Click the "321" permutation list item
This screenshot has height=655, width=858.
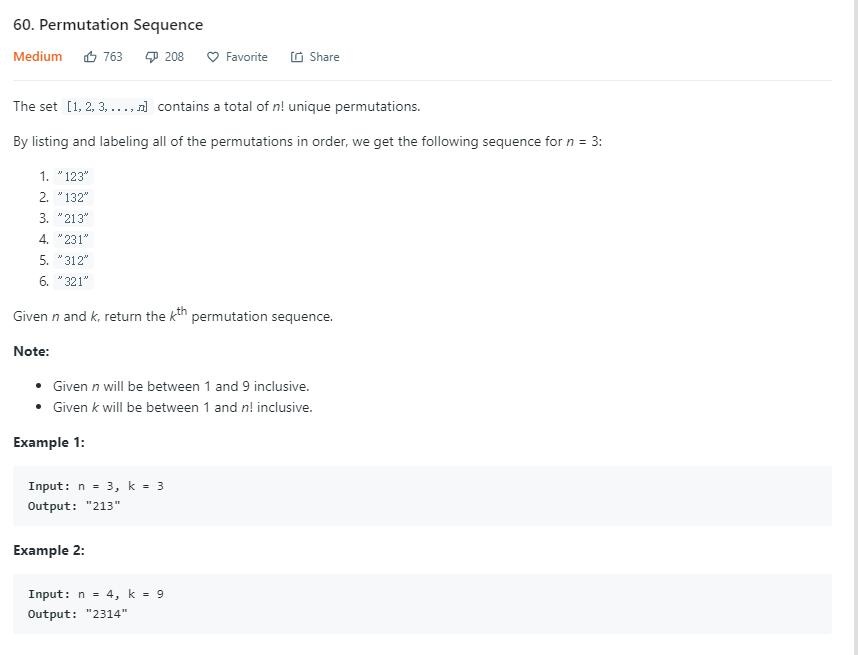coord(73,282)
